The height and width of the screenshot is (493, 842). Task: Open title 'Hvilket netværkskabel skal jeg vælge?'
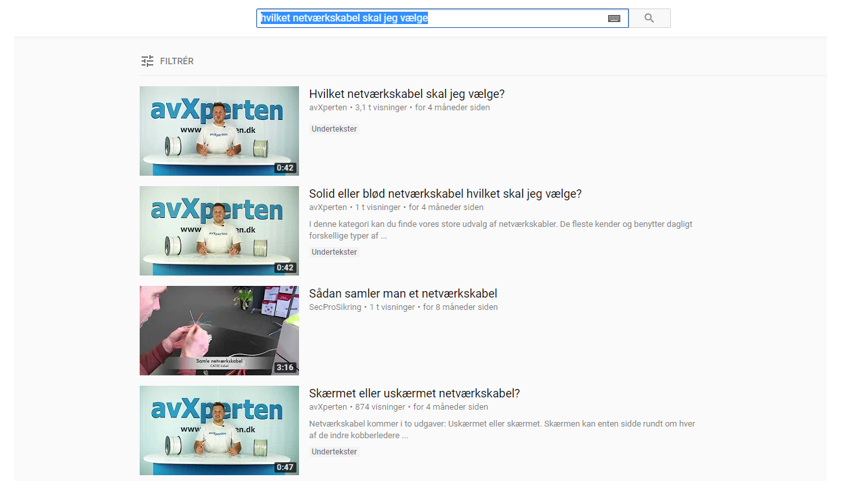pyautogui.click(x=407, y=94)
